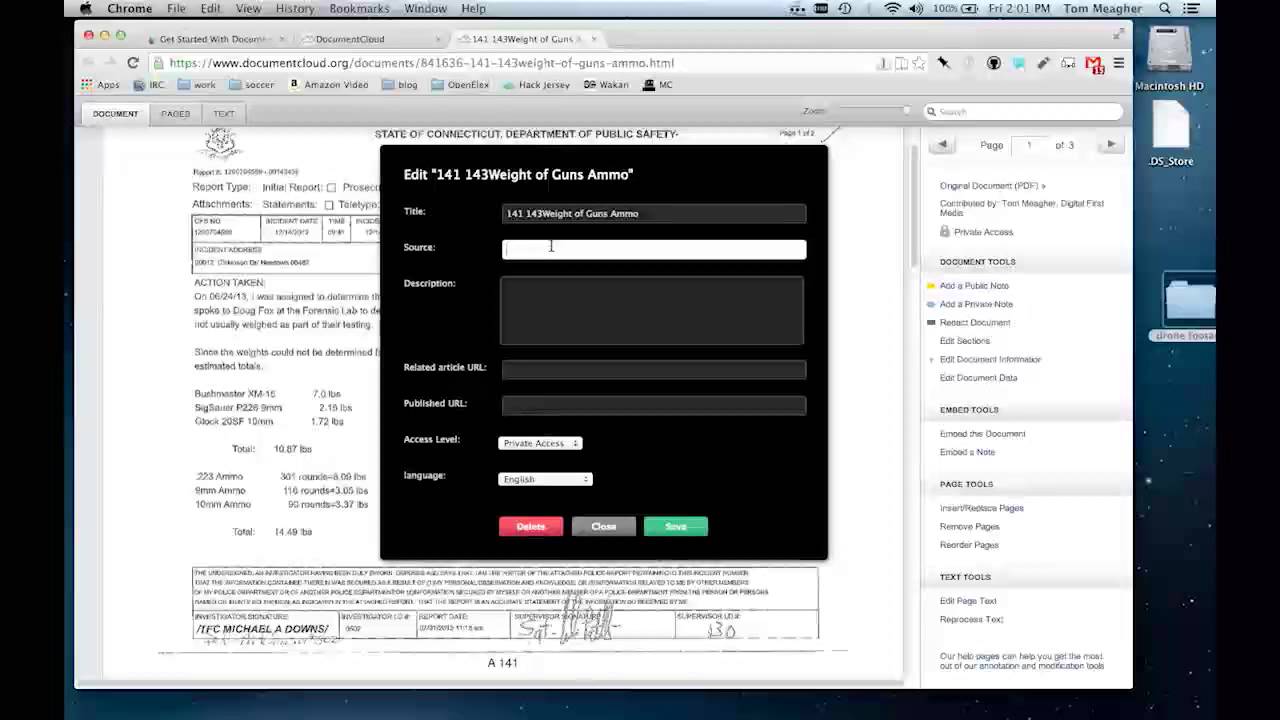
Task: Open the IRC bookmark
Action: pyautogui.click(x=149, y=85)
